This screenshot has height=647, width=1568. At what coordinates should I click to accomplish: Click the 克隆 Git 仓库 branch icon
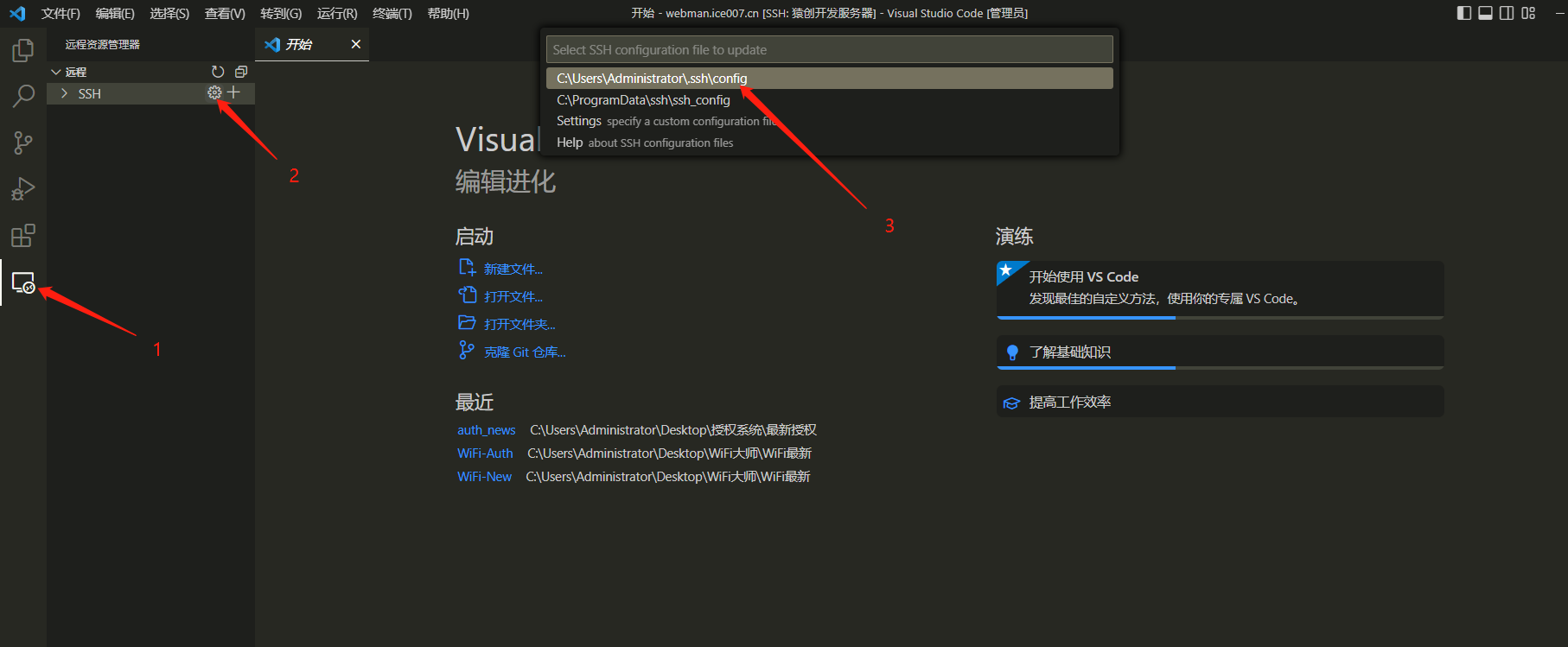tap(467, 350)
